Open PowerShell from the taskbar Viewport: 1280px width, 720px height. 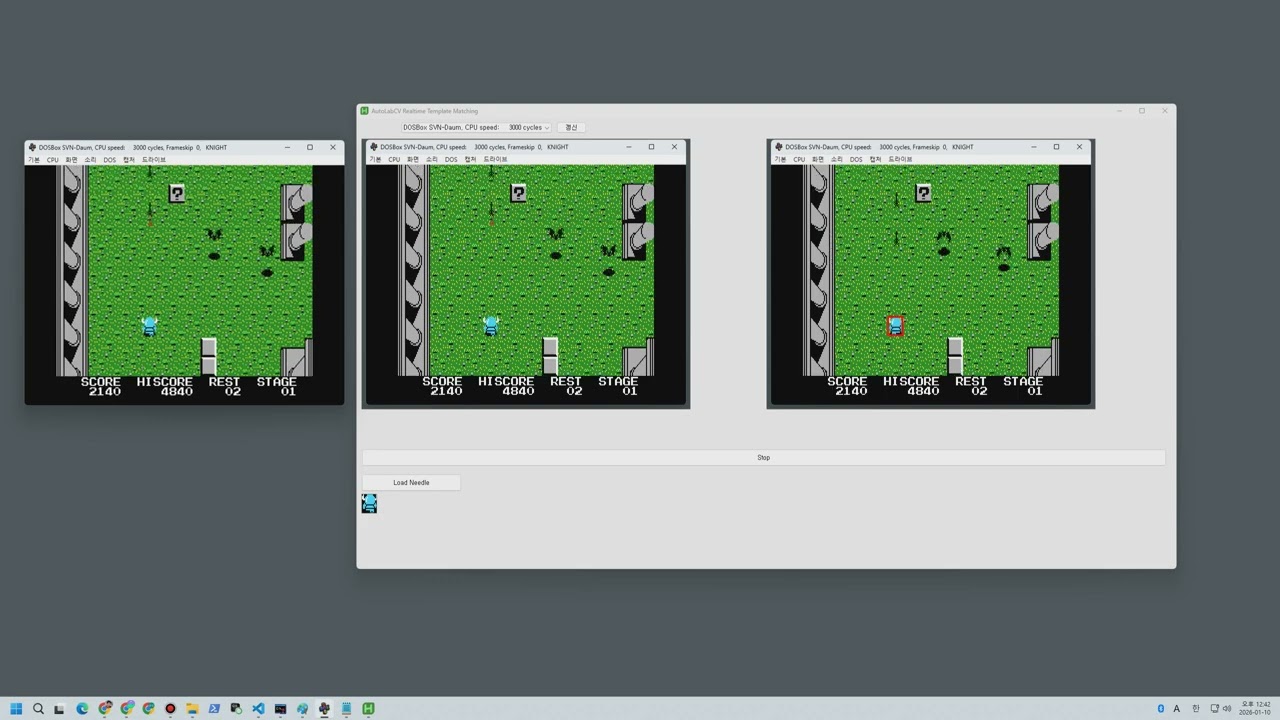pyautogui.click(x=214, y=709)
